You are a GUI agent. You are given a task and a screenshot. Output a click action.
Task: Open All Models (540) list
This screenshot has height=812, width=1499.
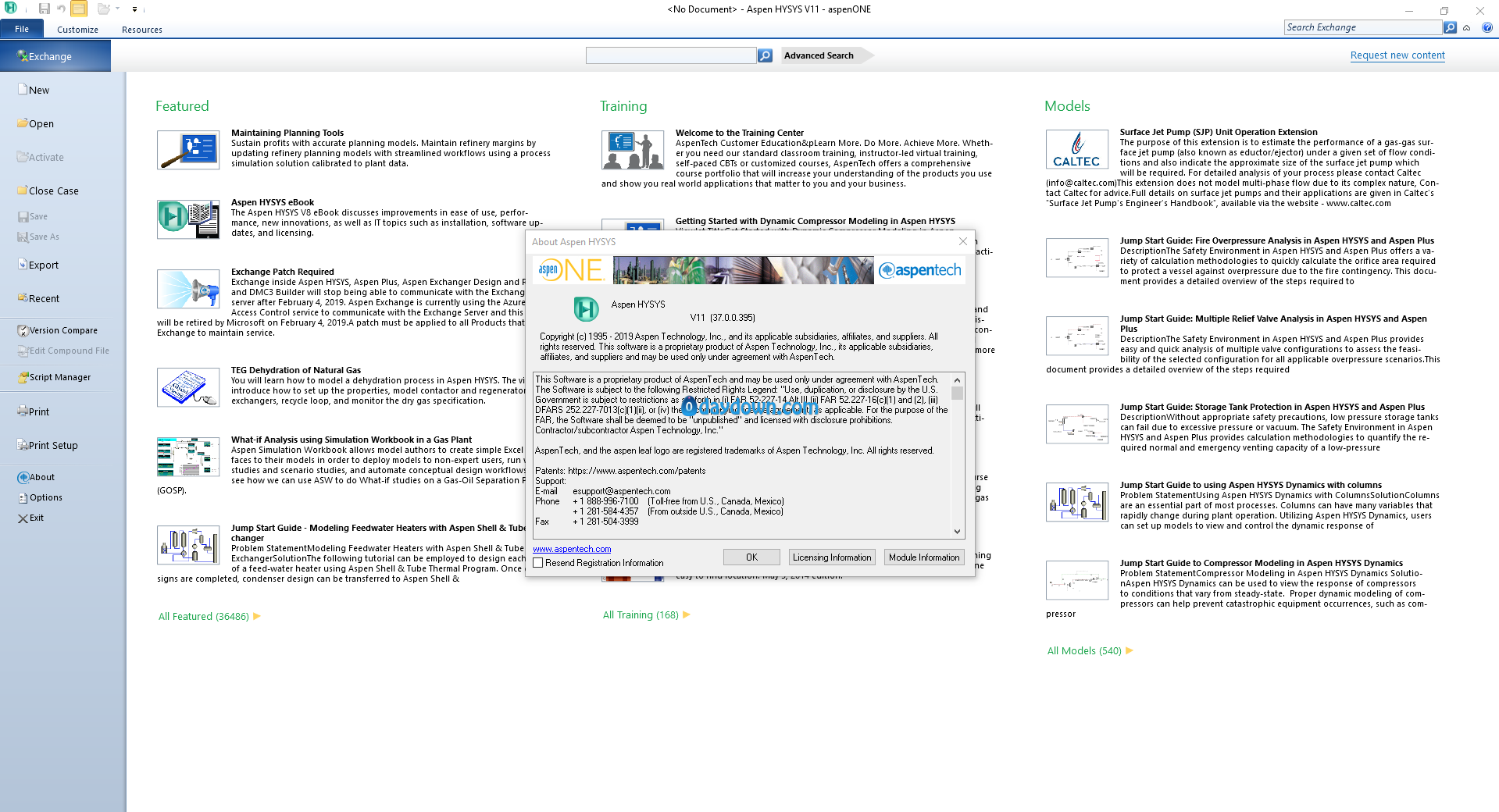coord(1090,650)
